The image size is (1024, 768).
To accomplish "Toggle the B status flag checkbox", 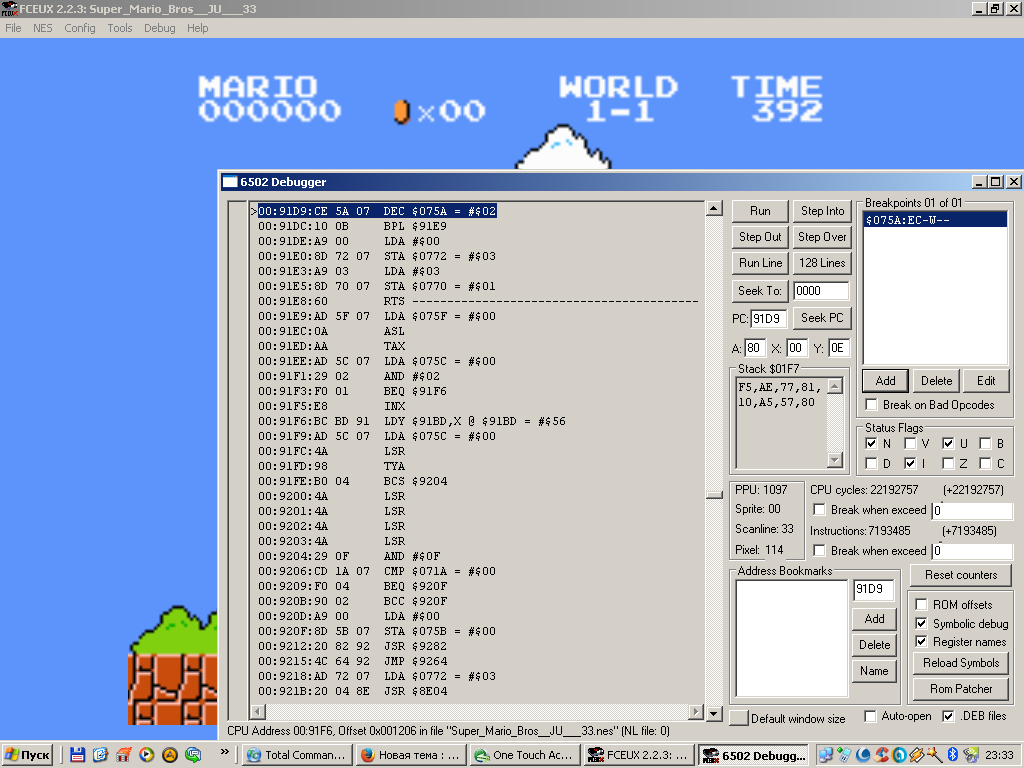I will pyautogui.click(x=985, y=443).
